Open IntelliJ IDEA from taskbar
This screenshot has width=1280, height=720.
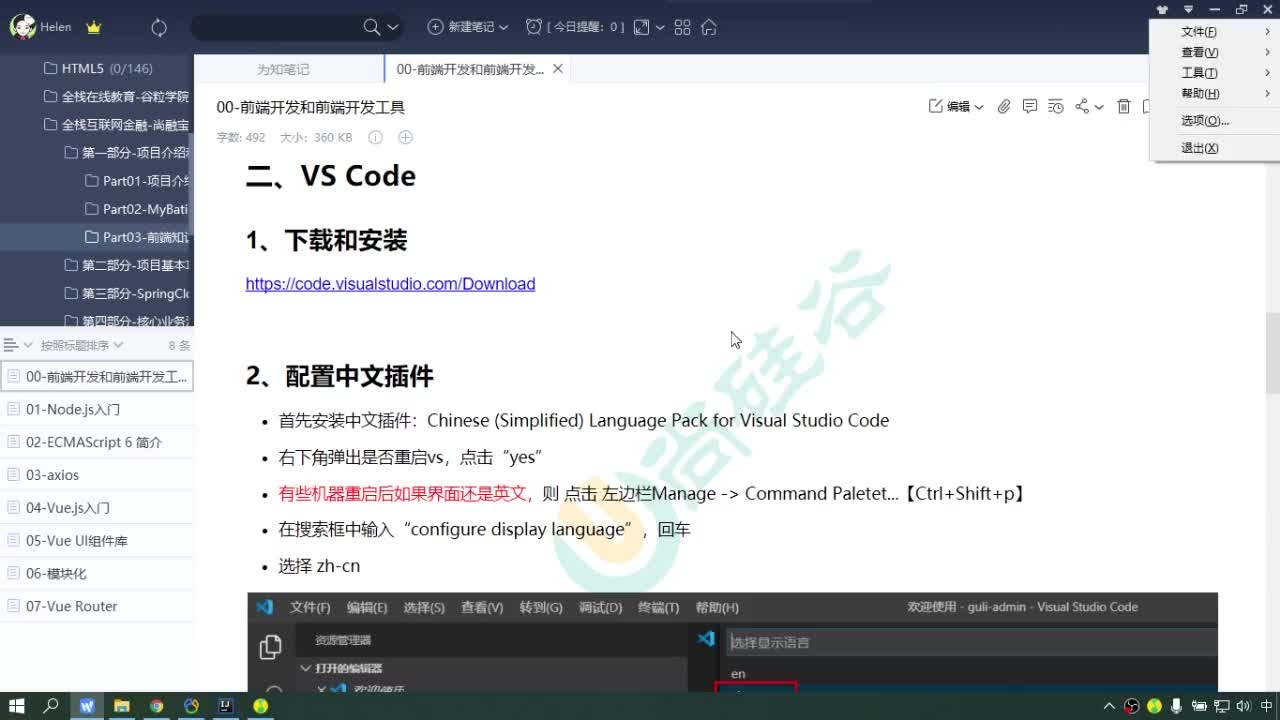click(x=226, y=706)
